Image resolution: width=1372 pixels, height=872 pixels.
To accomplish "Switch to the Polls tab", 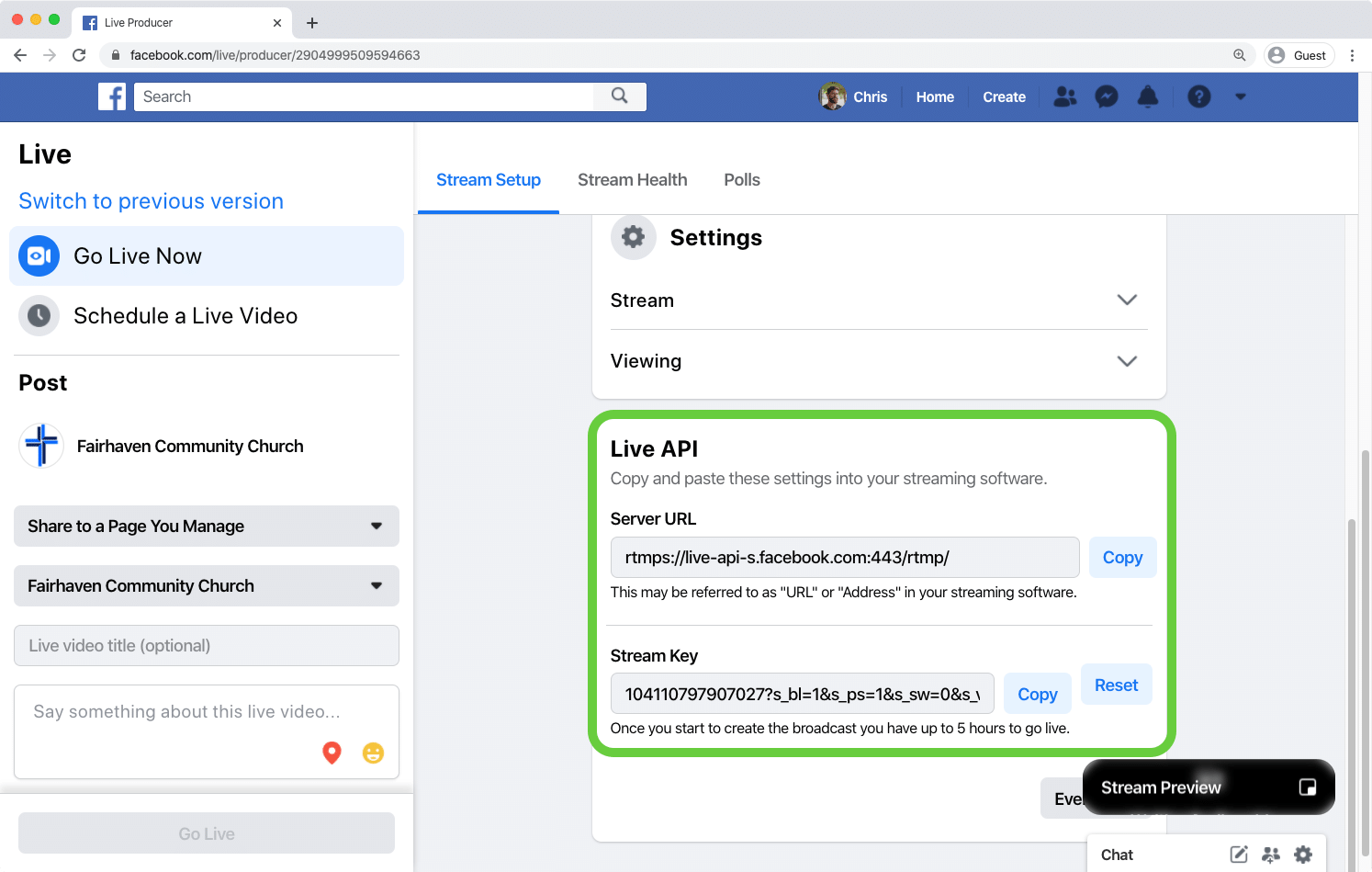I will tap(741, 180).
